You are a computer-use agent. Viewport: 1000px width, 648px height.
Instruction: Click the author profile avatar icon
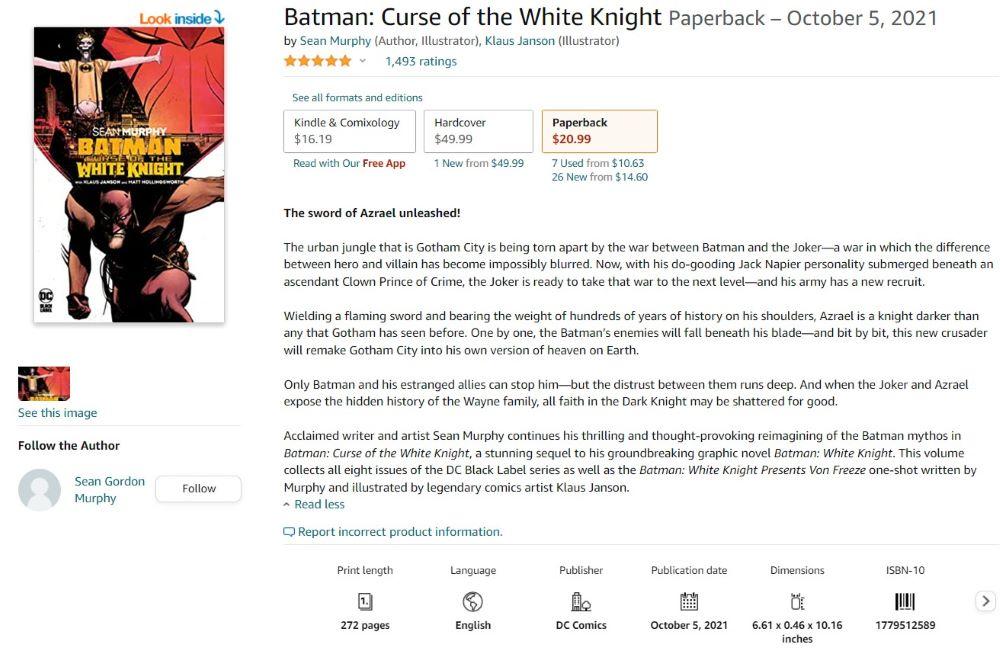pos(40,490)
